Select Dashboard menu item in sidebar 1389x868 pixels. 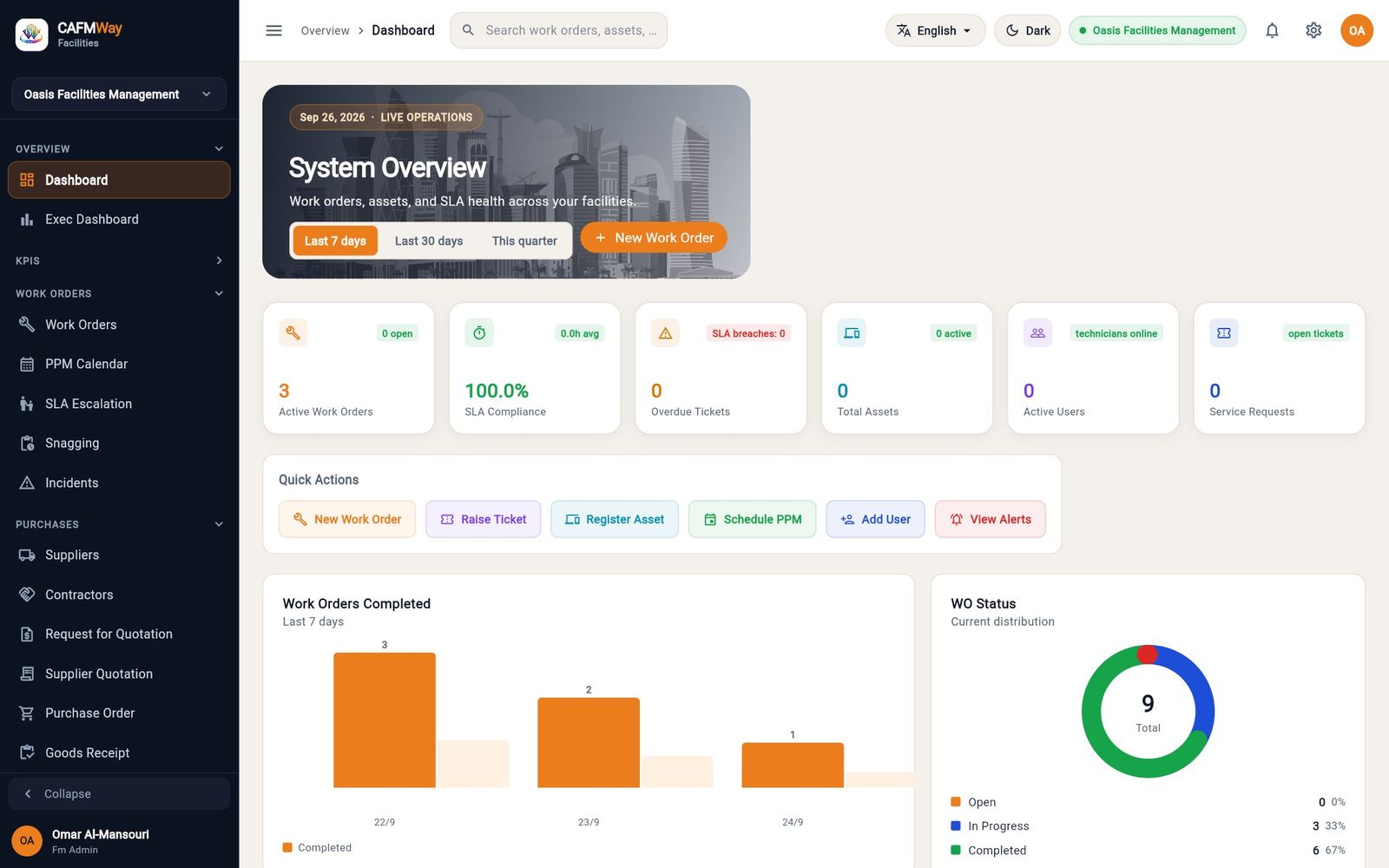click(x=119, y=180)
